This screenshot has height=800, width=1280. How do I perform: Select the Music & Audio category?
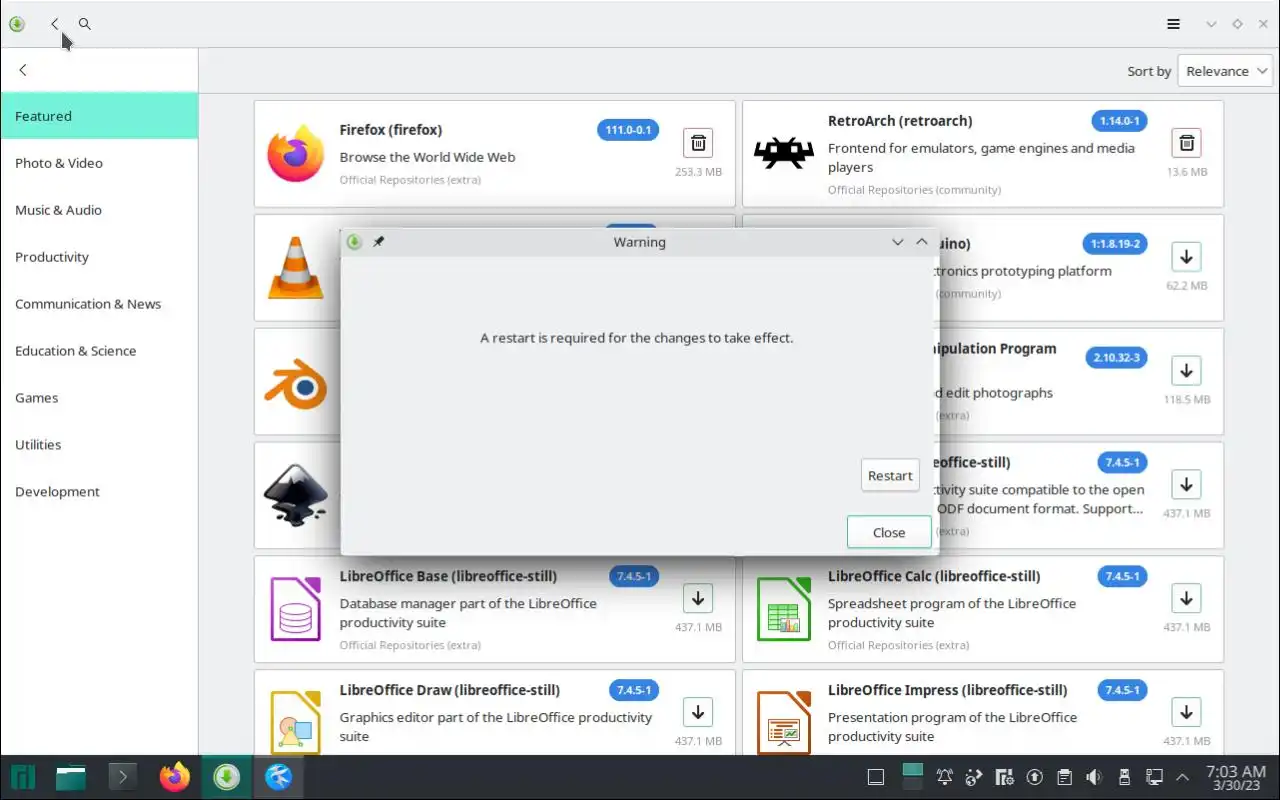tap(99, 210)
